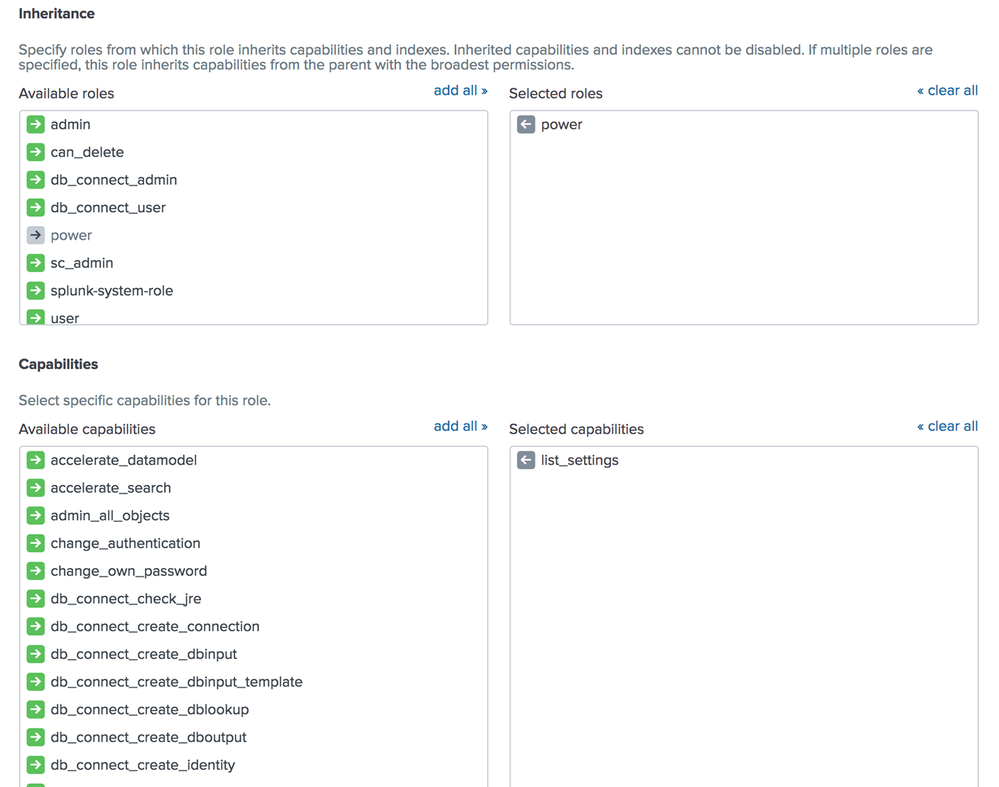The image size is (999, 787).
Task: Click arrow icon for admin_all_objects capability
Action: [x=36, y=516]
